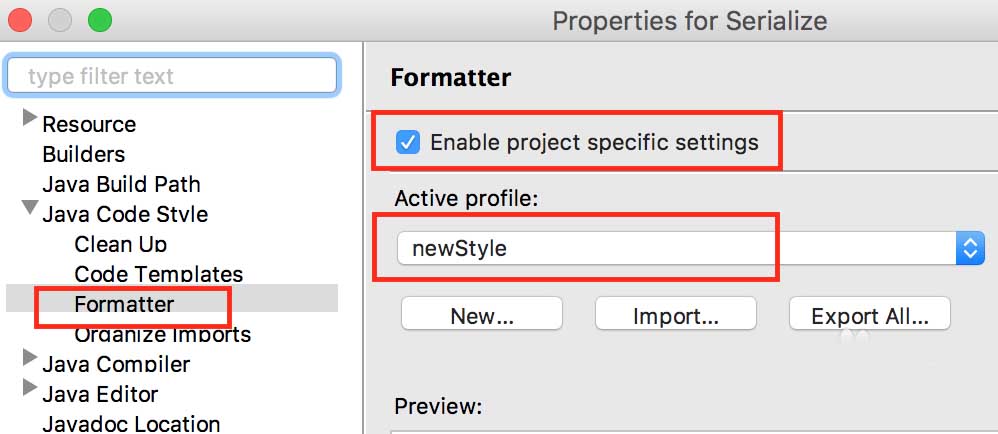
Task: Expand the Java Compiler node
Action: tap(29, 359)
